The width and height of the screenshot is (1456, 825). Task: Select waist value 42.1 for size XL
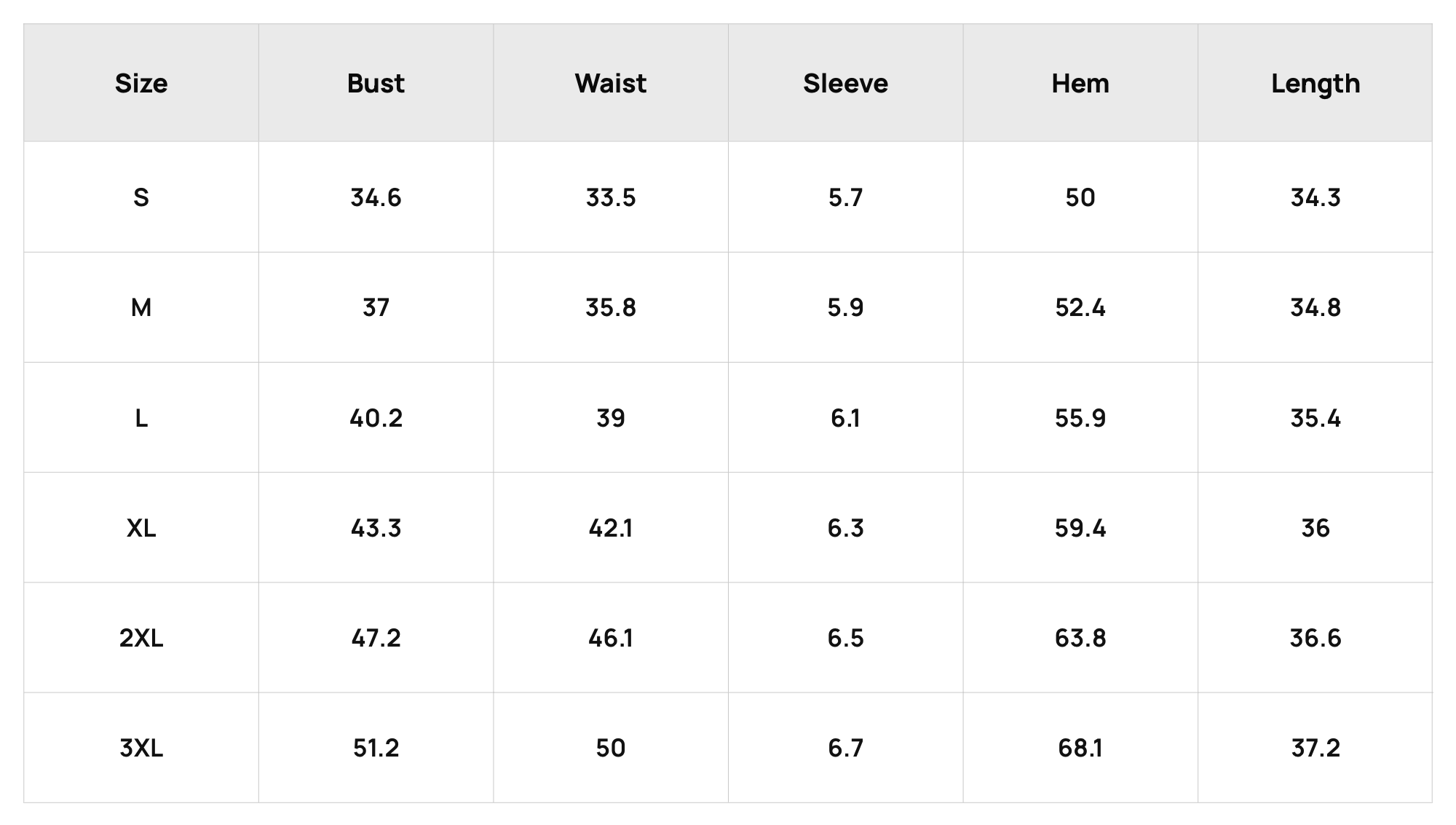(611, 528)
